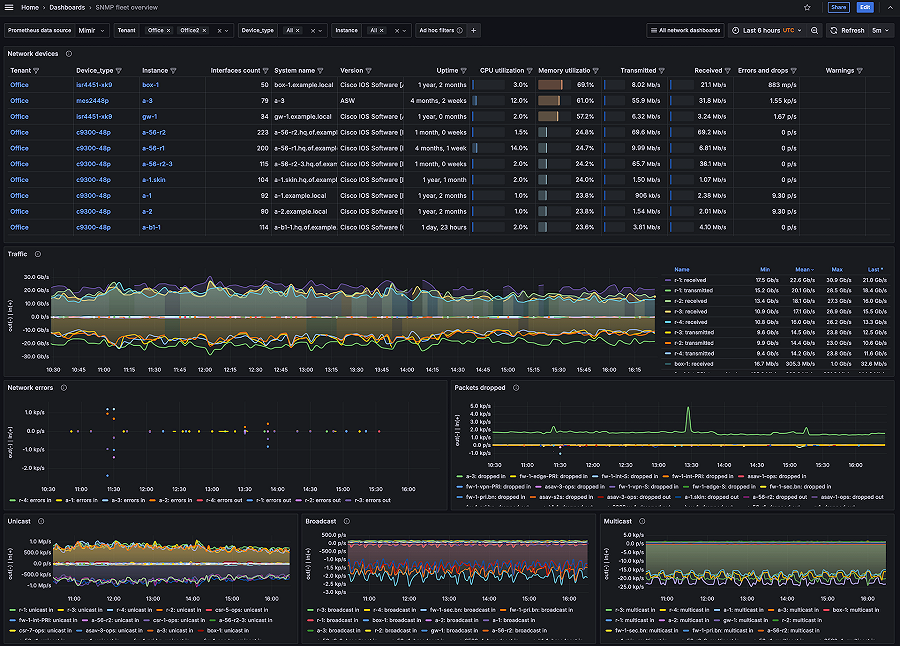
Task: Click the Edit button
Action: coord(865,7)
